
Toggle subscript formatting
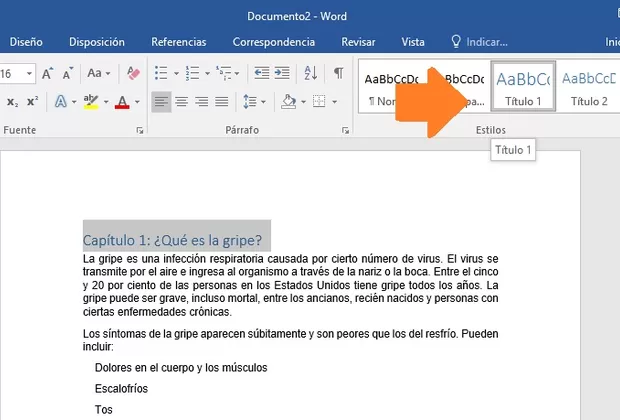[x=12, y=102]
